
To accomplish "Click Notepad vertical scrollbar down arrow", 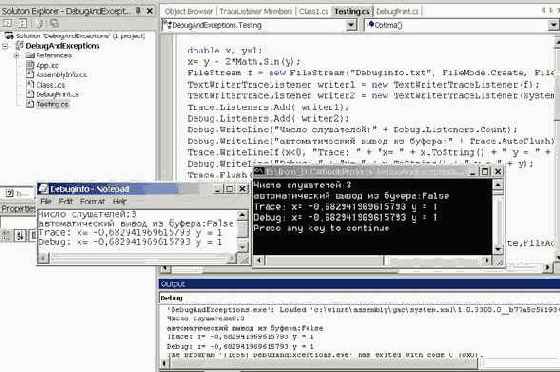I will 242,246.
